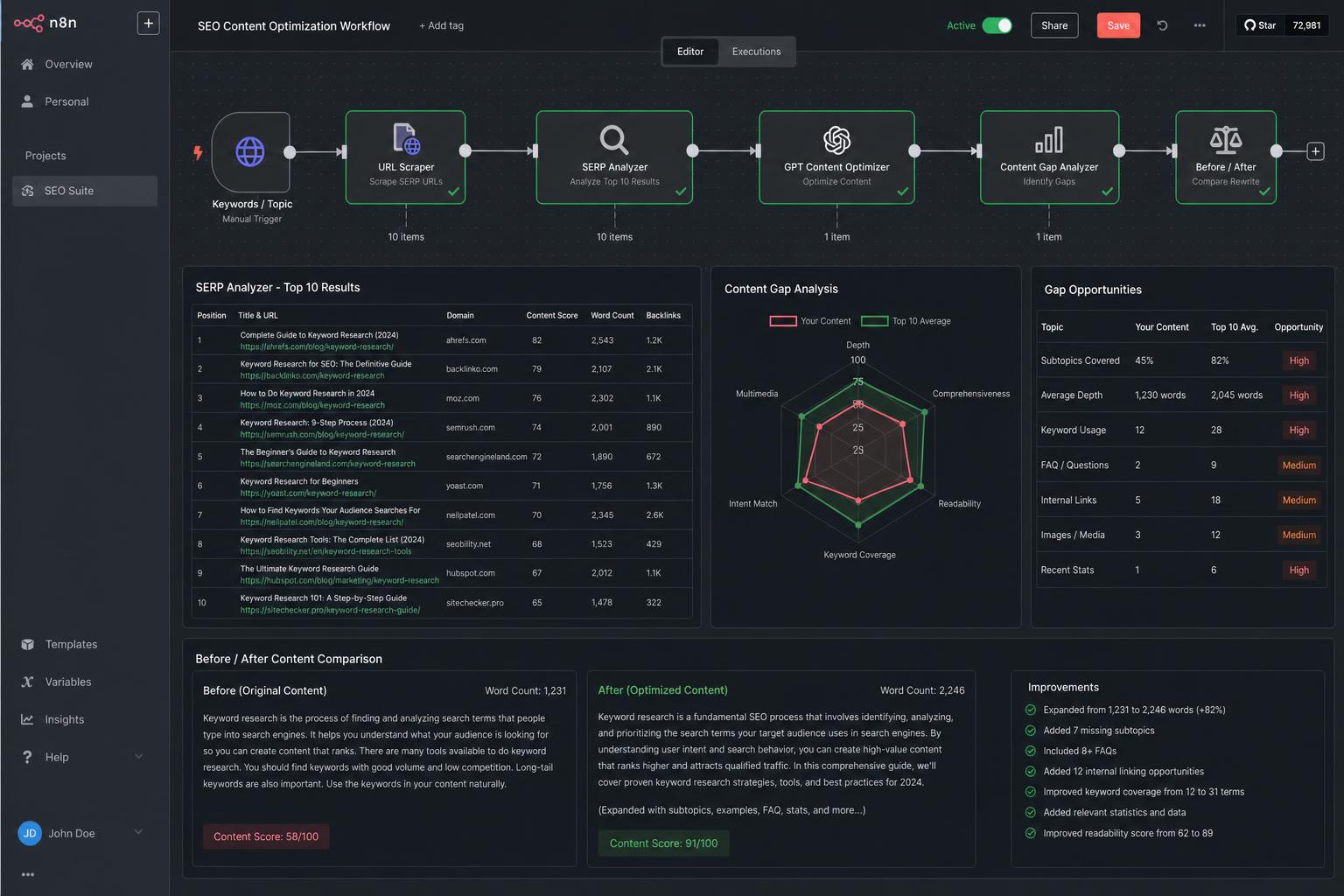
Task: Click the Opportunity column header
Action: [1298, 327]
